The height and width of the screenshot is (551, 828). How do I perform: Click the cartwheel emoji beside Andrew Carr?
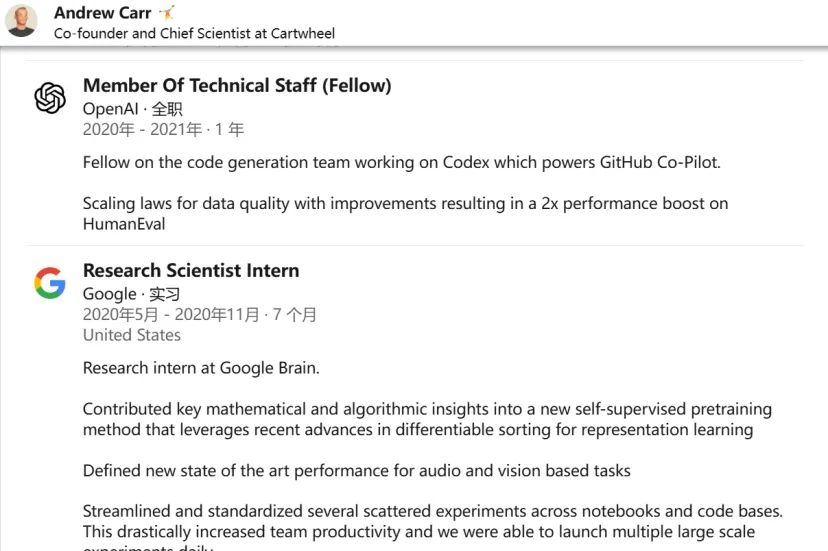167,12
